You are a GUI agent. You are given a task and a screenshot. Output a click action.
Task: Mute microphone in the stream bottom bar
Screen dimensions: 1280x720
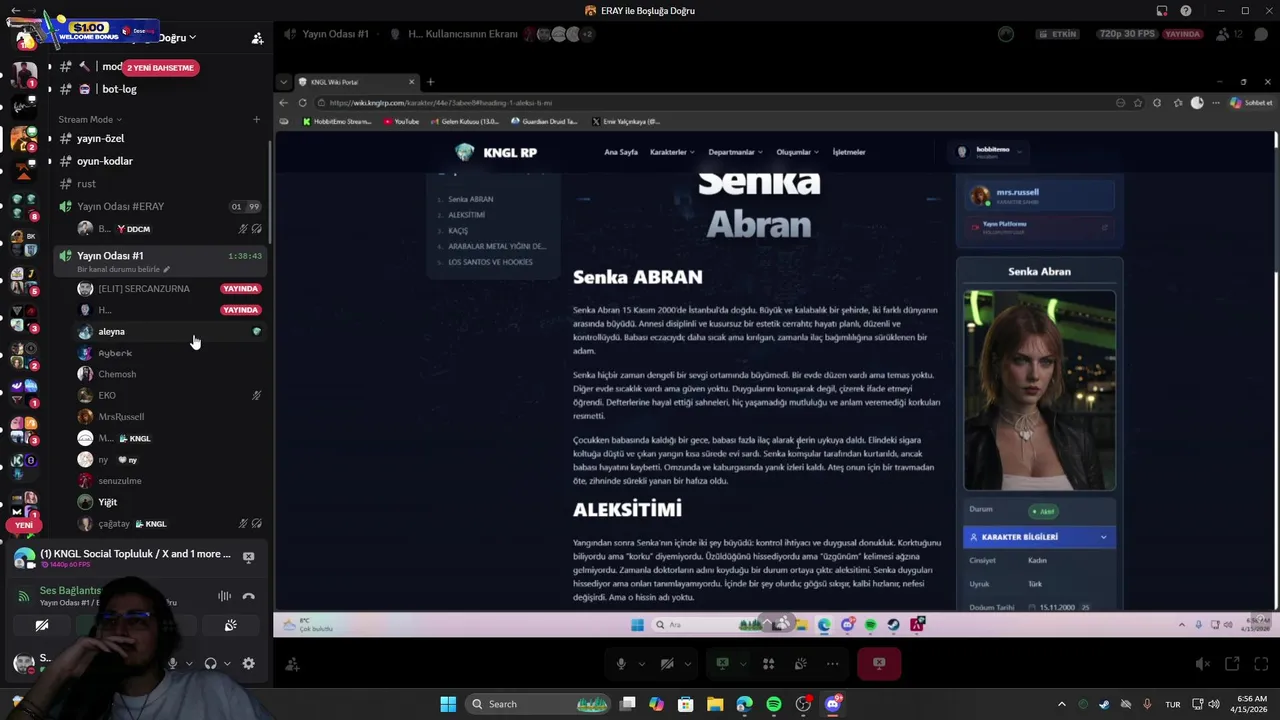pos(621,664)
